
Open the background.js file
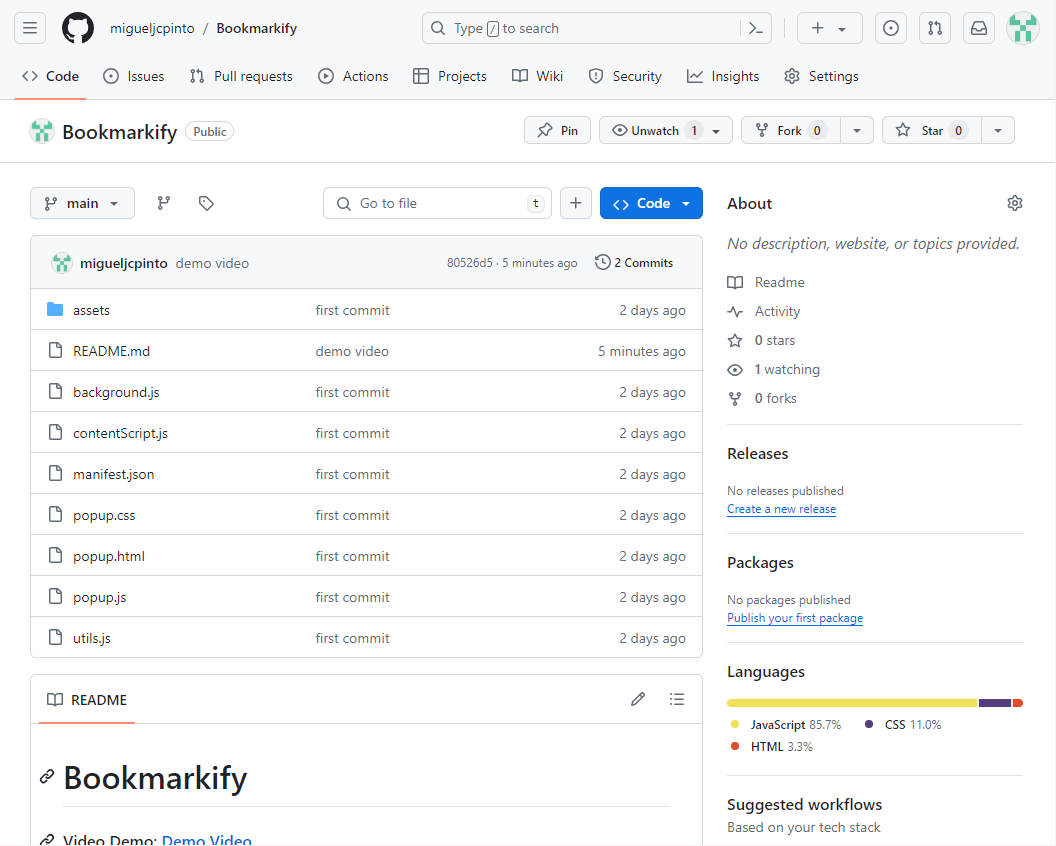(116, 392)
